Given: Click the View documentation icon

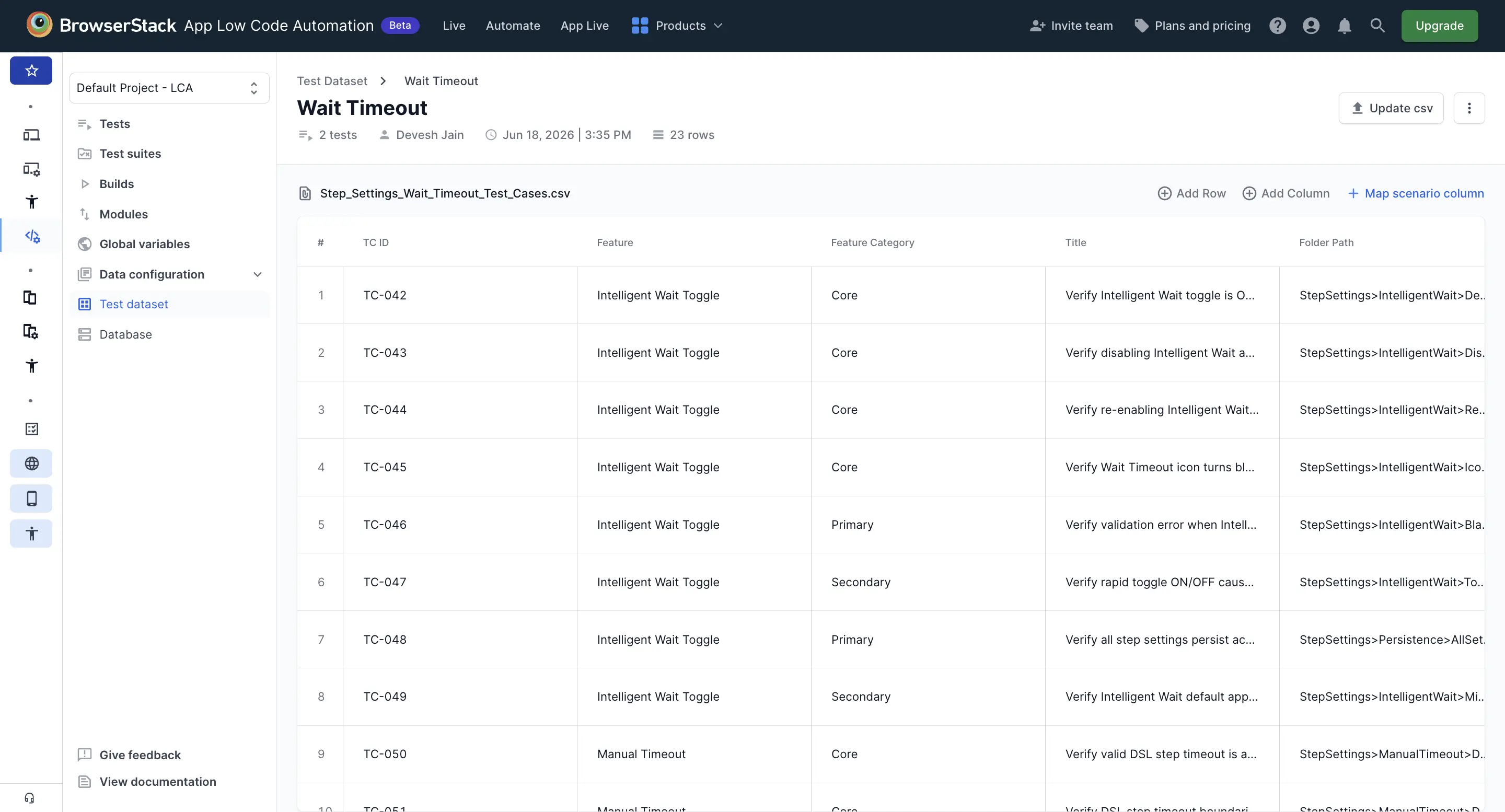Looking at the screenshot, I should tap(85, 782).
